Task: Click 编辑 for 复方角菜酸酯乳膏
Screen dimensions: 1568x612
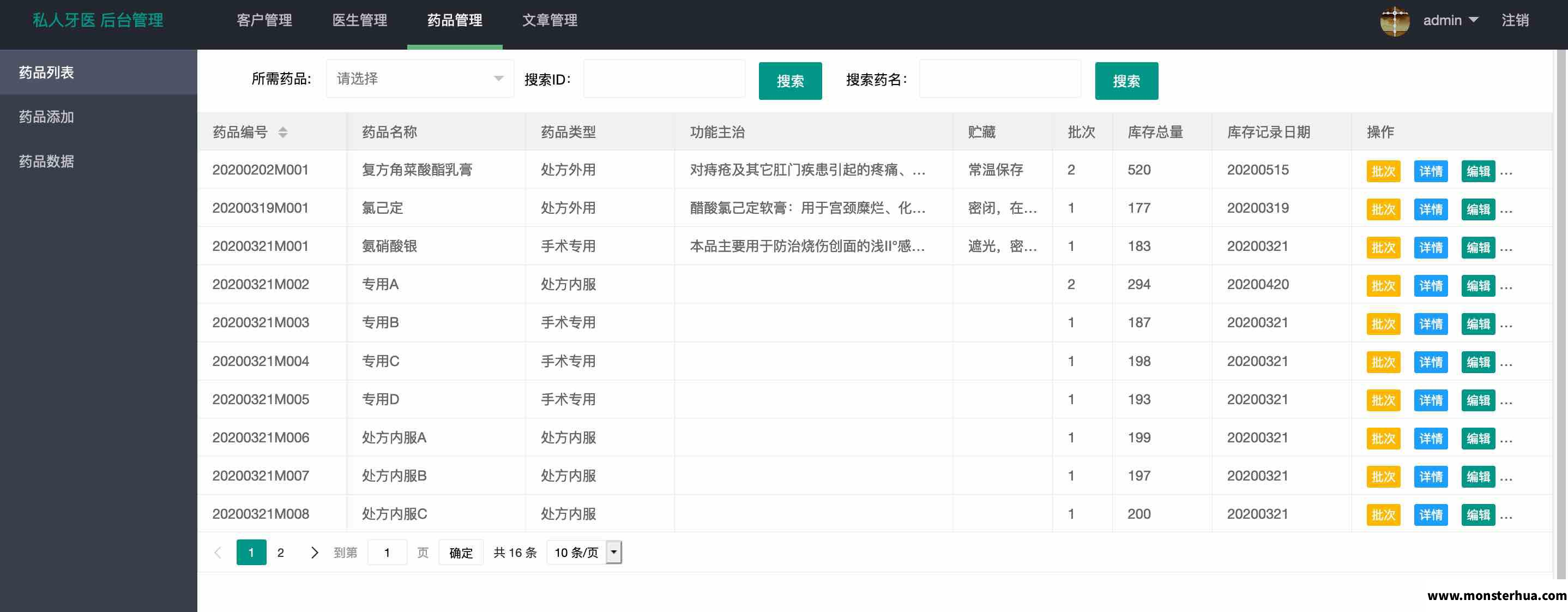Action: pyautogui.click(x=1479, y=171)
